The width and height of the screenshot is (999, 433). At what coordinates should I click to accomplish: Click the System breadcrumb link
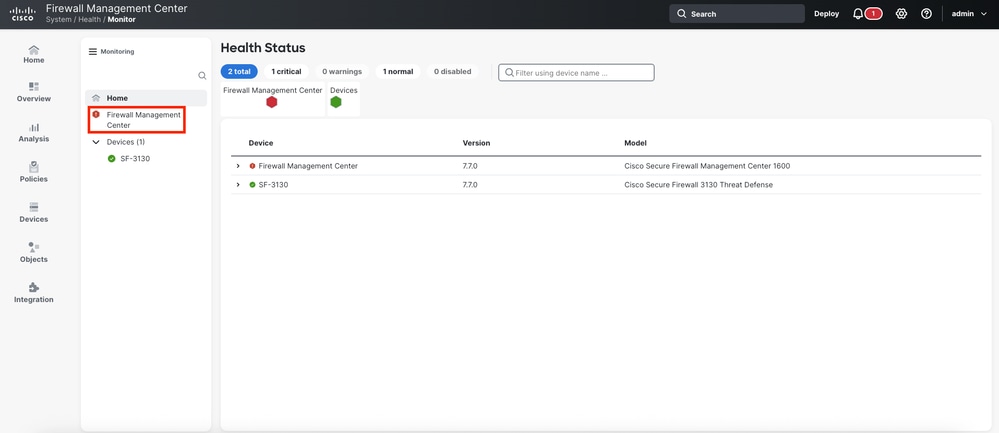[59, 20]
